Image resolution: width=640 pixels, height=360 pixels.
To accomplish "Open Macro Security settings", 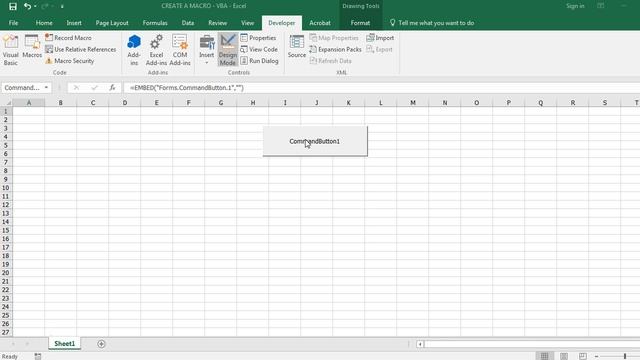I will click(x=70, y=61).
